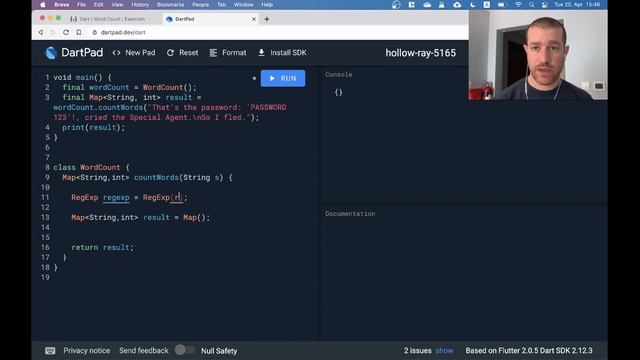
Task: Click 'class WordCount' on line 8
Action: (87, 167)
